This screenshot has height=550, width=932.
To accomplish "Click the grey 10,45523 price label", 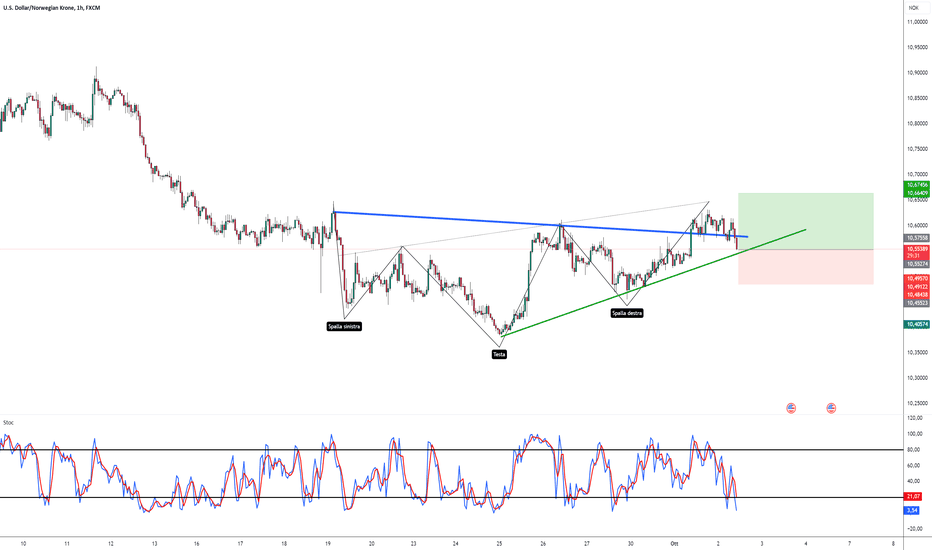I will [x=917, y=303].
